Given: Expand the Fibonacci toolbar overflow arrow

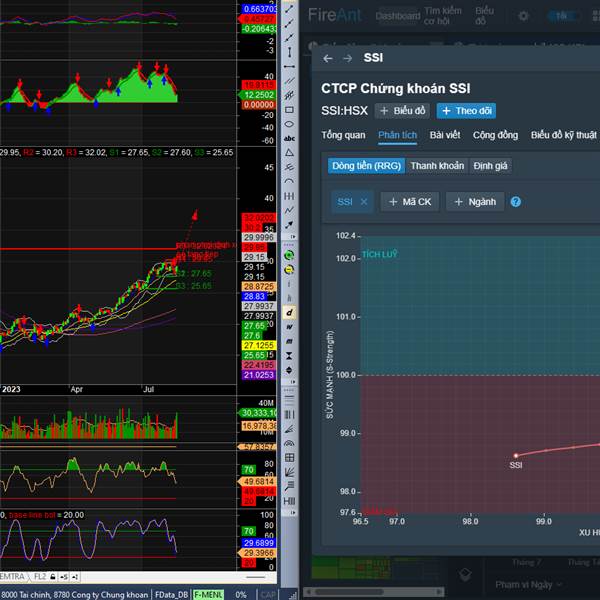Looking at the screenshot, I should (293, 512).
